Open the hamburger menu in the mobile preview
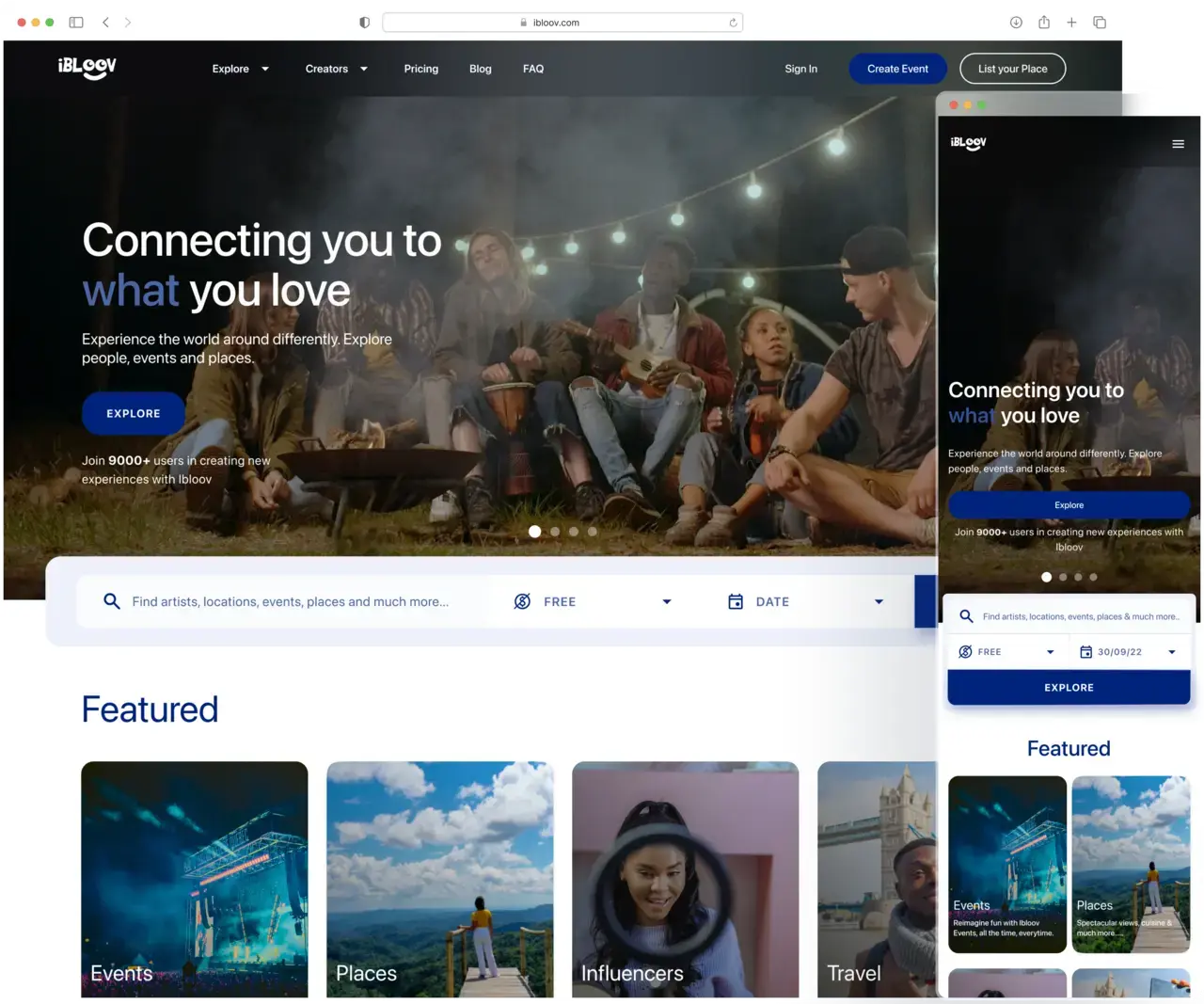The height and width of the screenshot is (1004, 1204). [1178, 143]
